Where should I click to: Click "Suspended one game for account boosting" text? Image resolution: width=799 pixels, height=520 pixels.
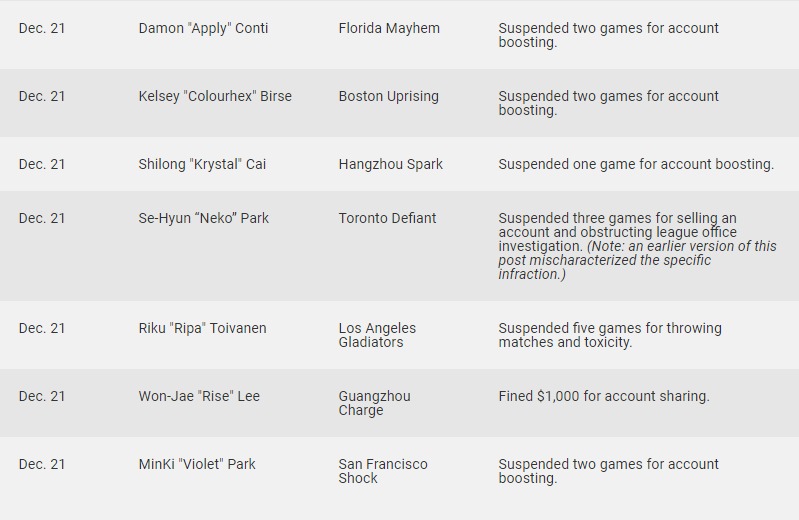pyautogui.click(x=636, y=164)
